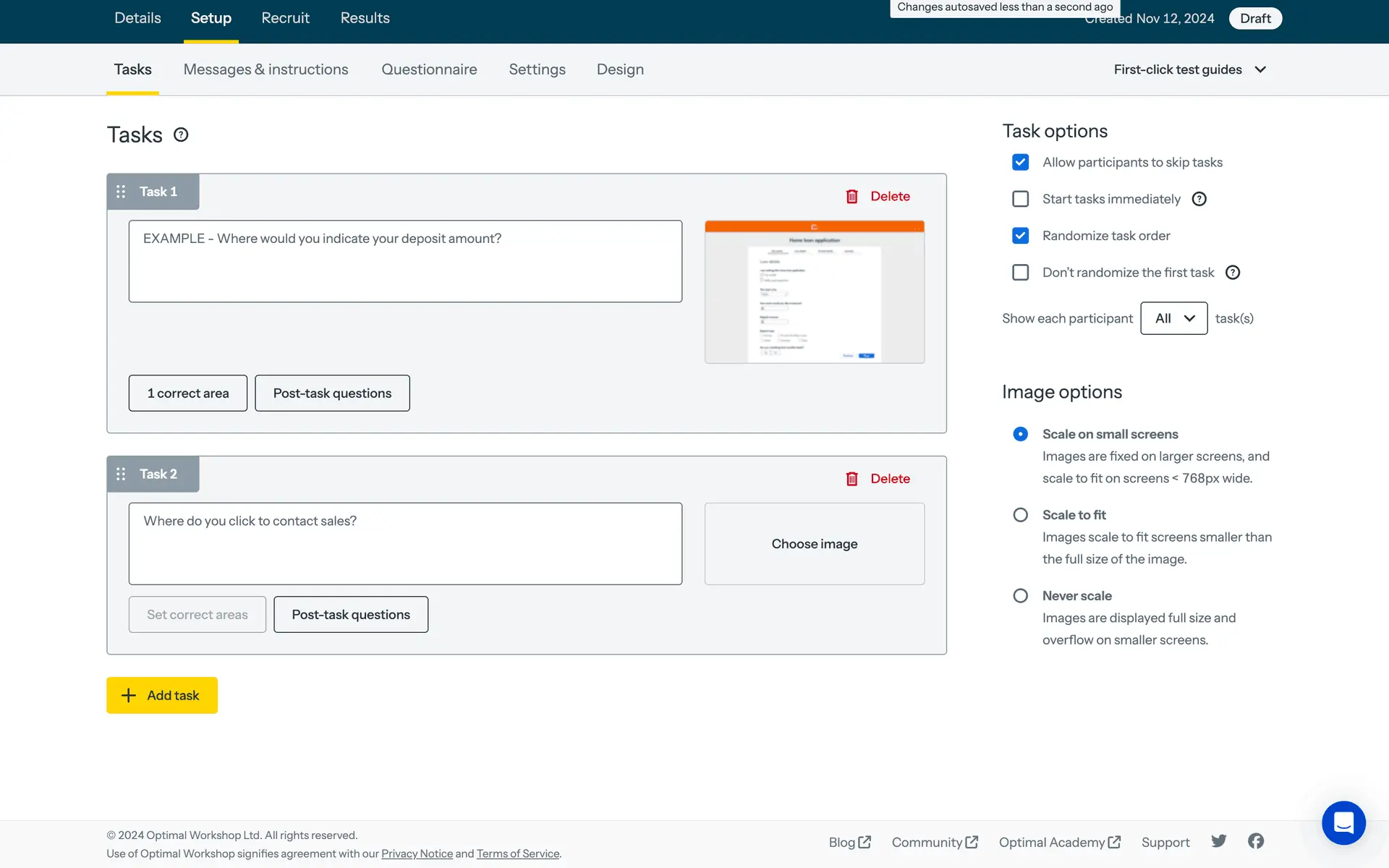Open the chat support bubble

click(1343, 822)
